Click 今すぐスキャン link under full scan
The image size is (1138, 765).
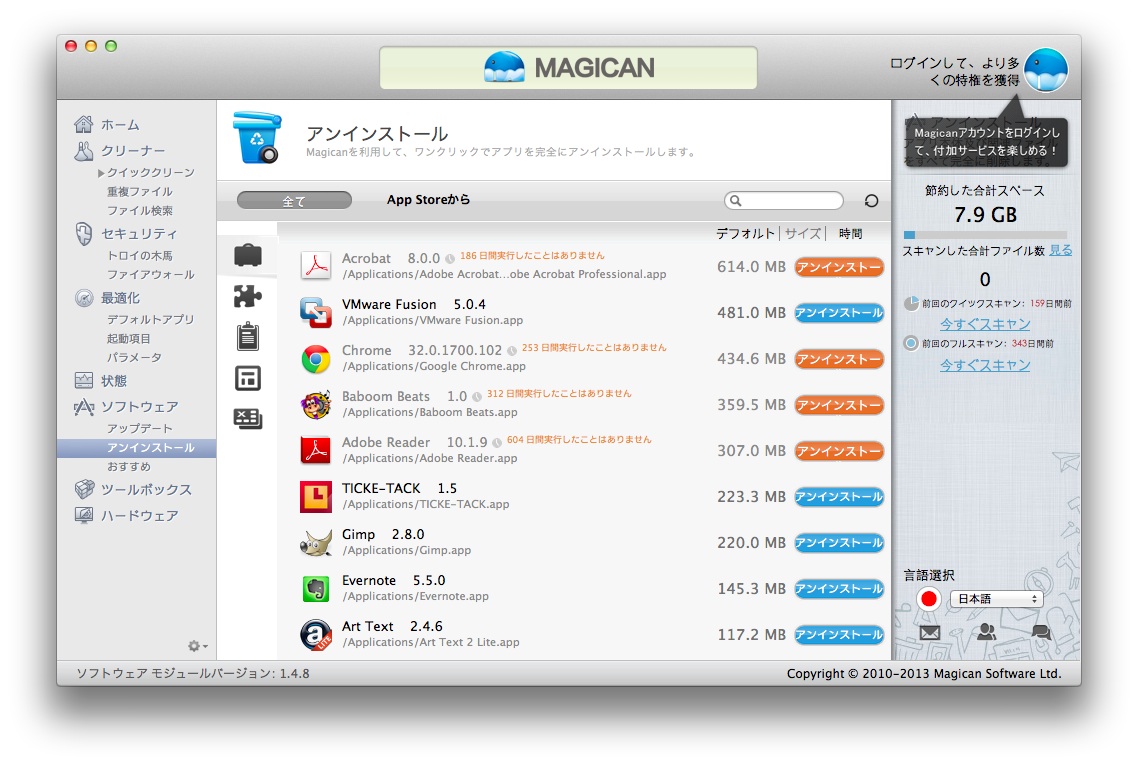985,365
